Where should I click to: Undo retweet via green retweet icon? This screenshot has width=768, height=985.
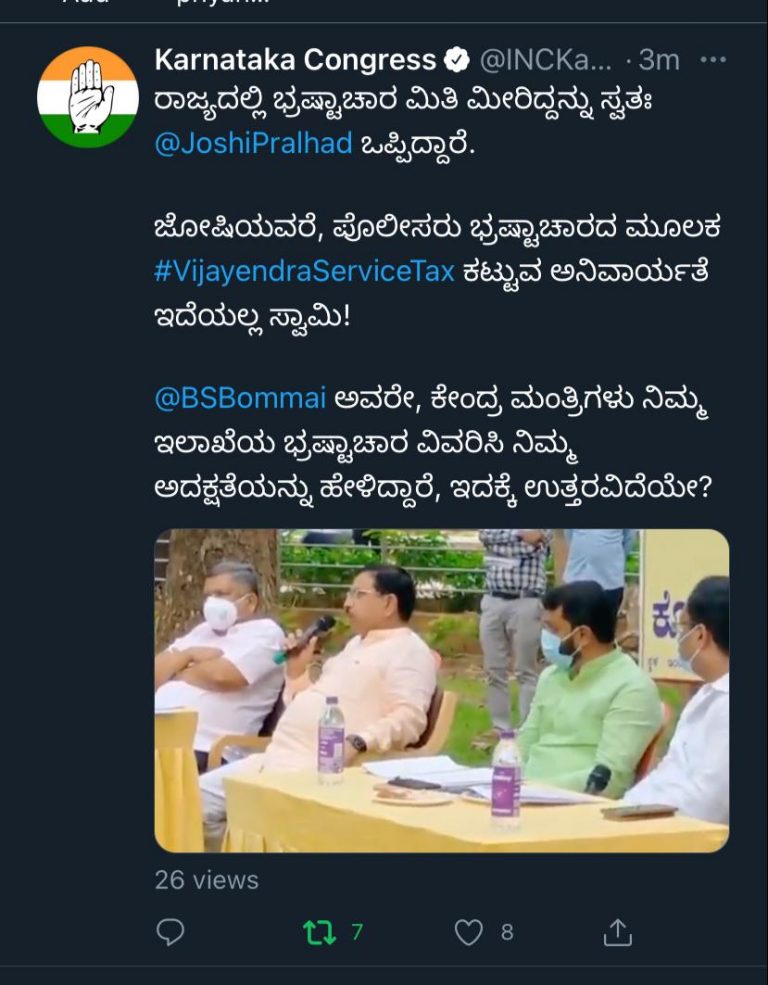319,932
